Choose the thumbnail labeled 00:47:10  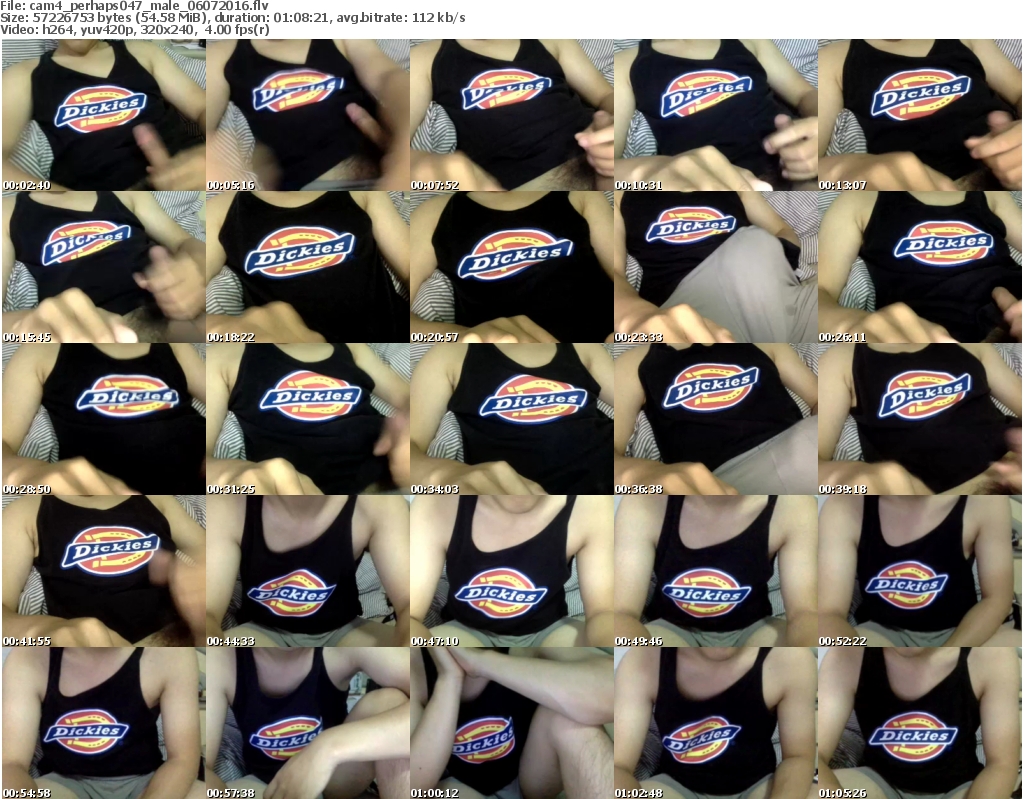click(512, 571)
